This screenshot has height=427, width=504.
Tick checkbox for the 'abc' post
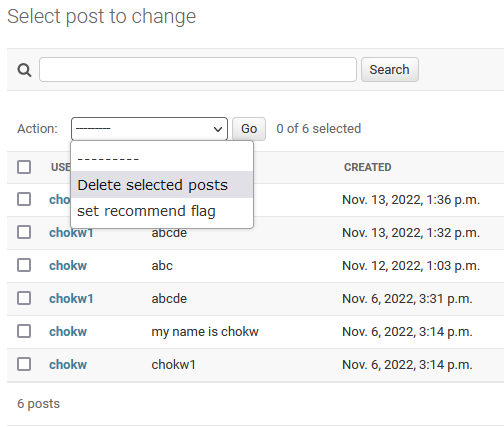24,265
